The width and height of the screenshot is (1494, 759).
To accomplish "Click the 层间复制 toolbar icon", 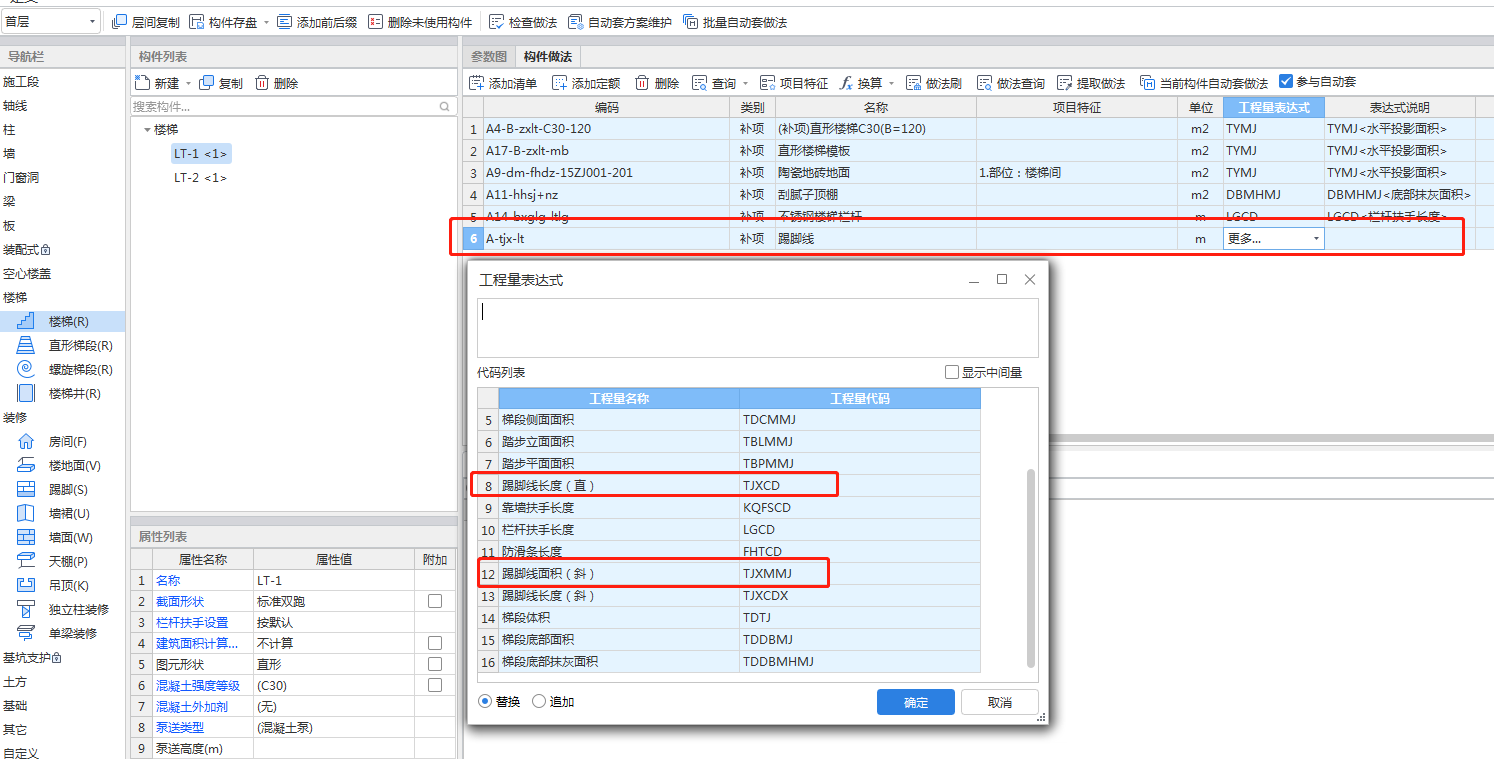I will coord(120,22).
